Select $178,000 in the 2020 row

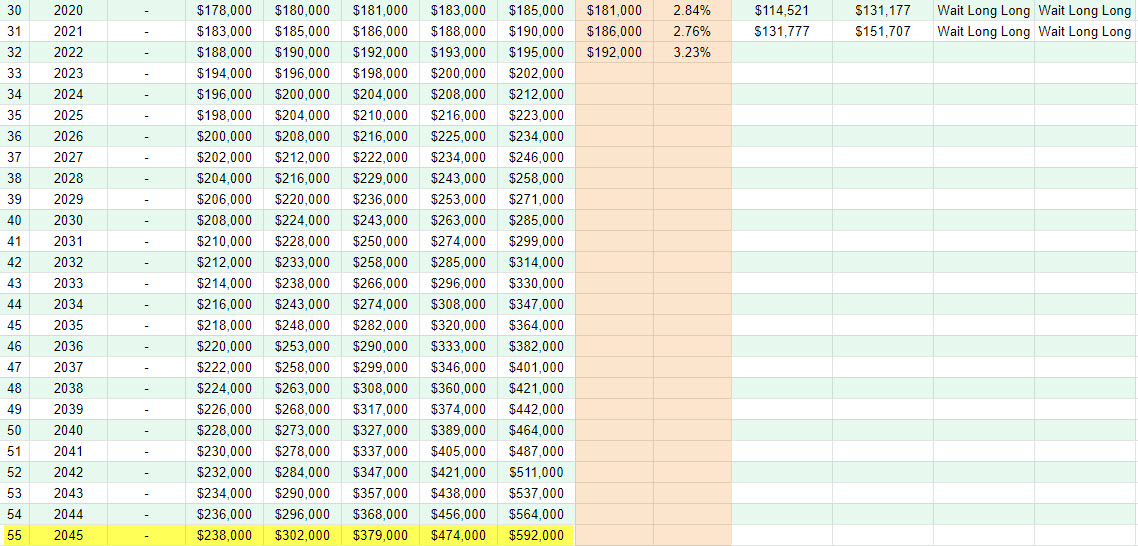point(224,10)
